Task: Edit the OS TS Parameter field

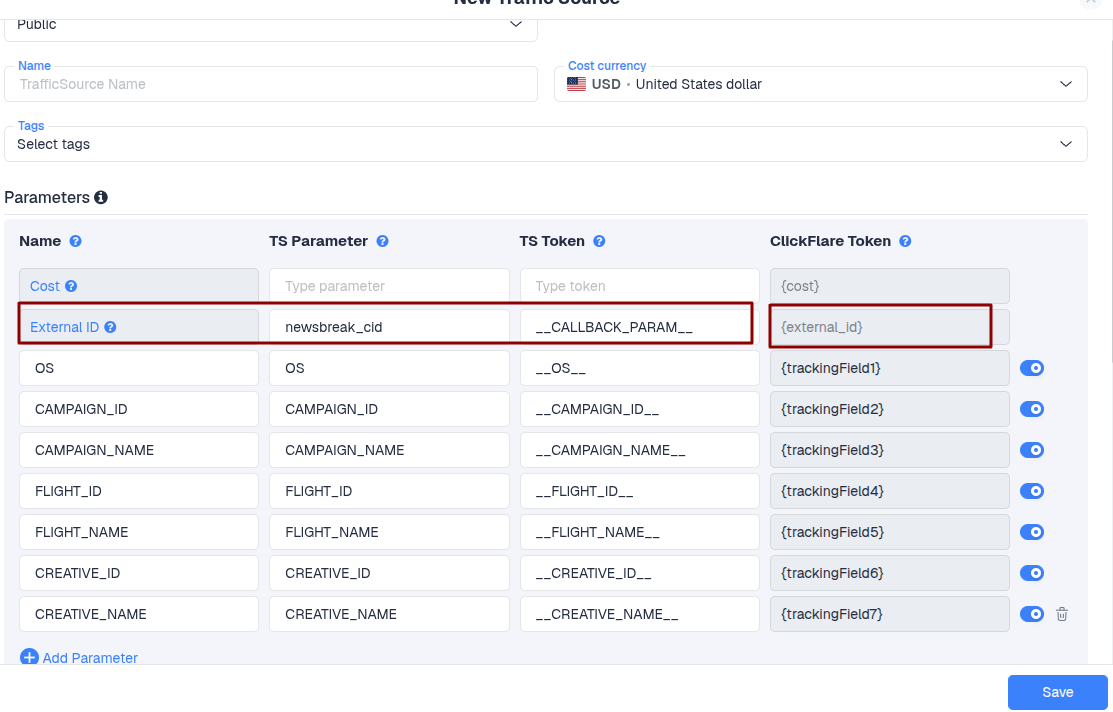Action: click(389, 368)
